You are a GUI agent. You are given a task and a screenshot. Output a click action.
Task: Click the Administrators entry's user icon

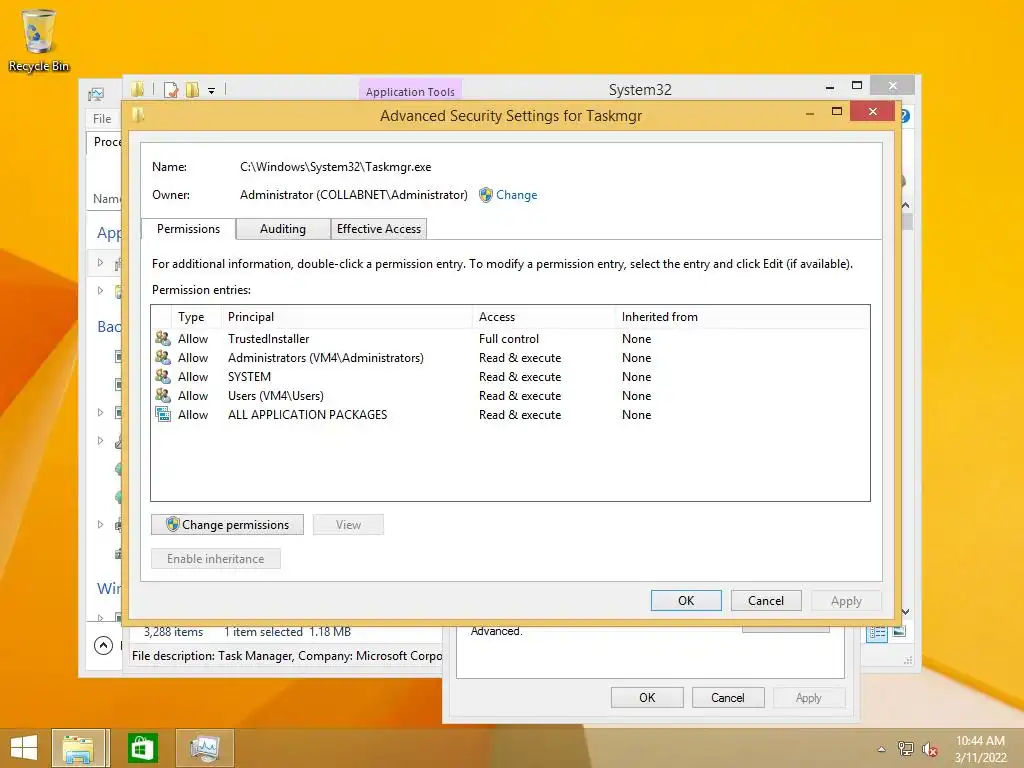pos(163,357)
